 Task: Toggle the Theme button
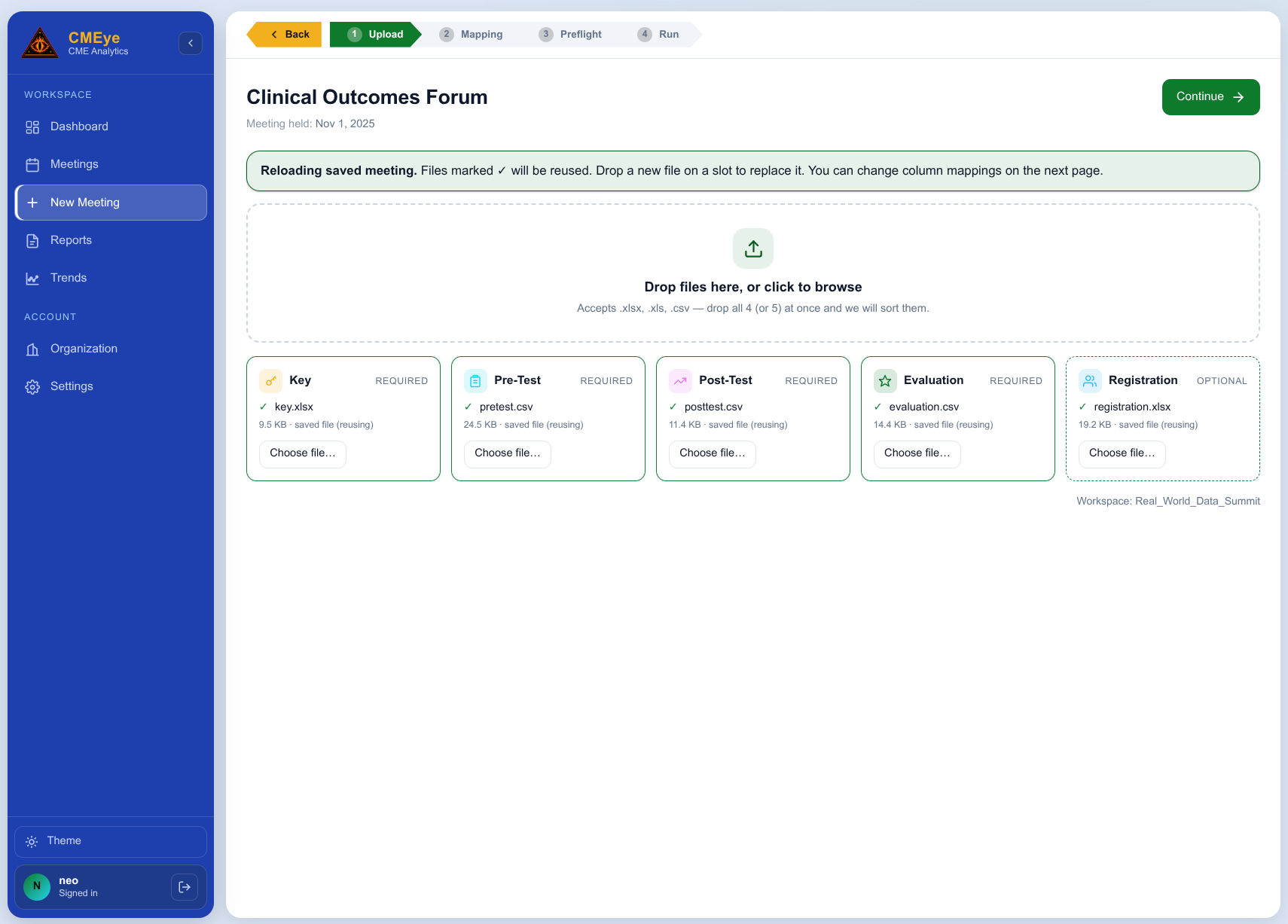111,842
